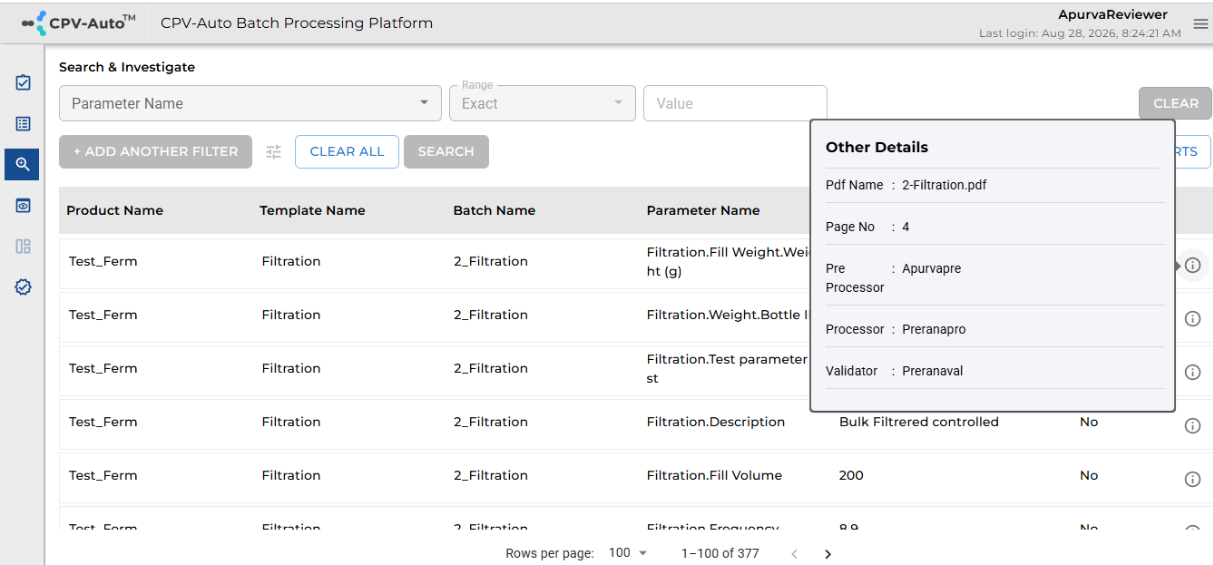Click the Other Details popup title
The height and width of the screenshot is (565, 1213).
coord(877,147)
